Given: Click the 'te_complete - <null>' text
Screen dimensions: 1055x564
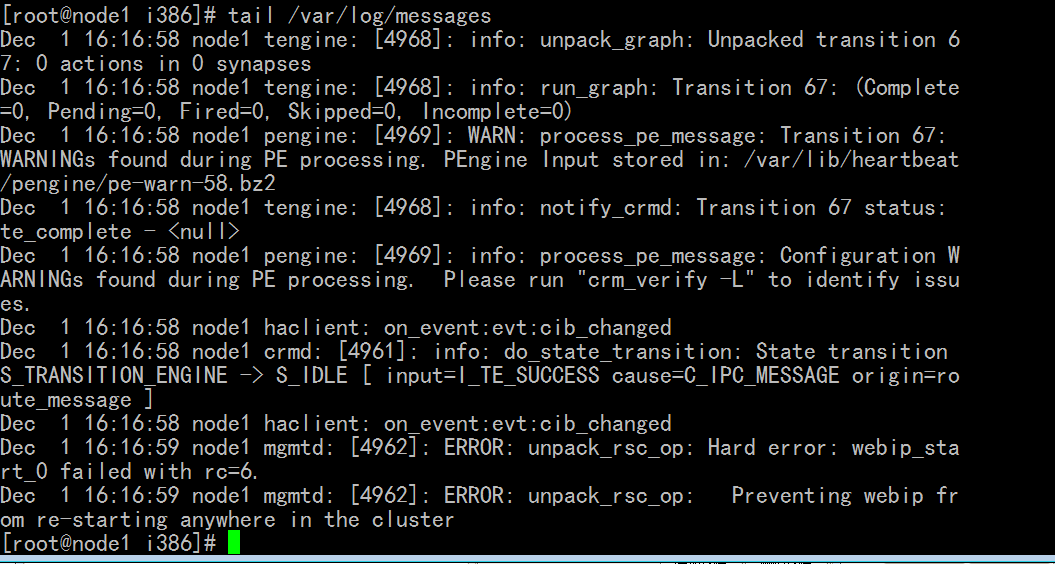Looking at the screenshot, I should pos(120,232).
